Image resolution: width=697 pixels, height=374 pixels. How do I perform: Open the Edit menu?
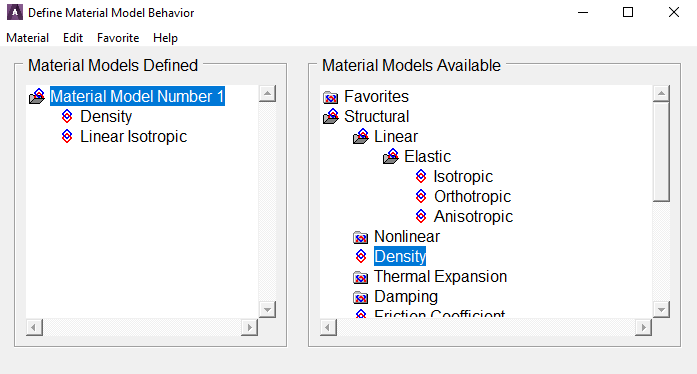pos(73,38)
